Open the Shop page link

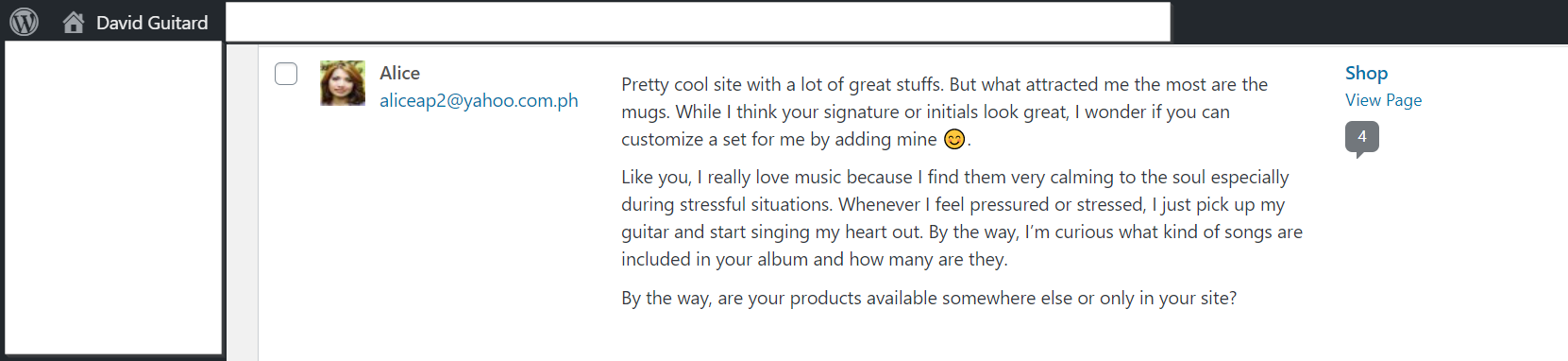coord(1366,73)
